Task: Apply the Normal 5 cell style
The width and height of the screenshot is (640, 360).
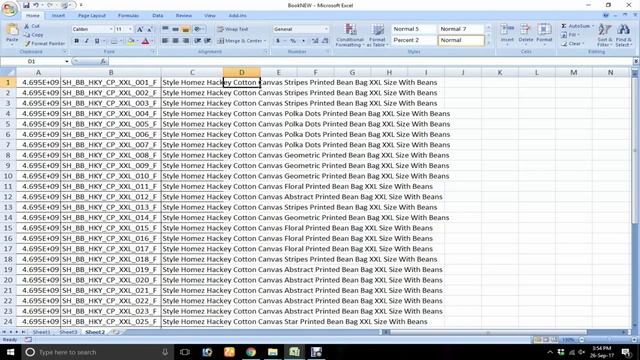Action: pyautogui.click(x=413, y=29)
